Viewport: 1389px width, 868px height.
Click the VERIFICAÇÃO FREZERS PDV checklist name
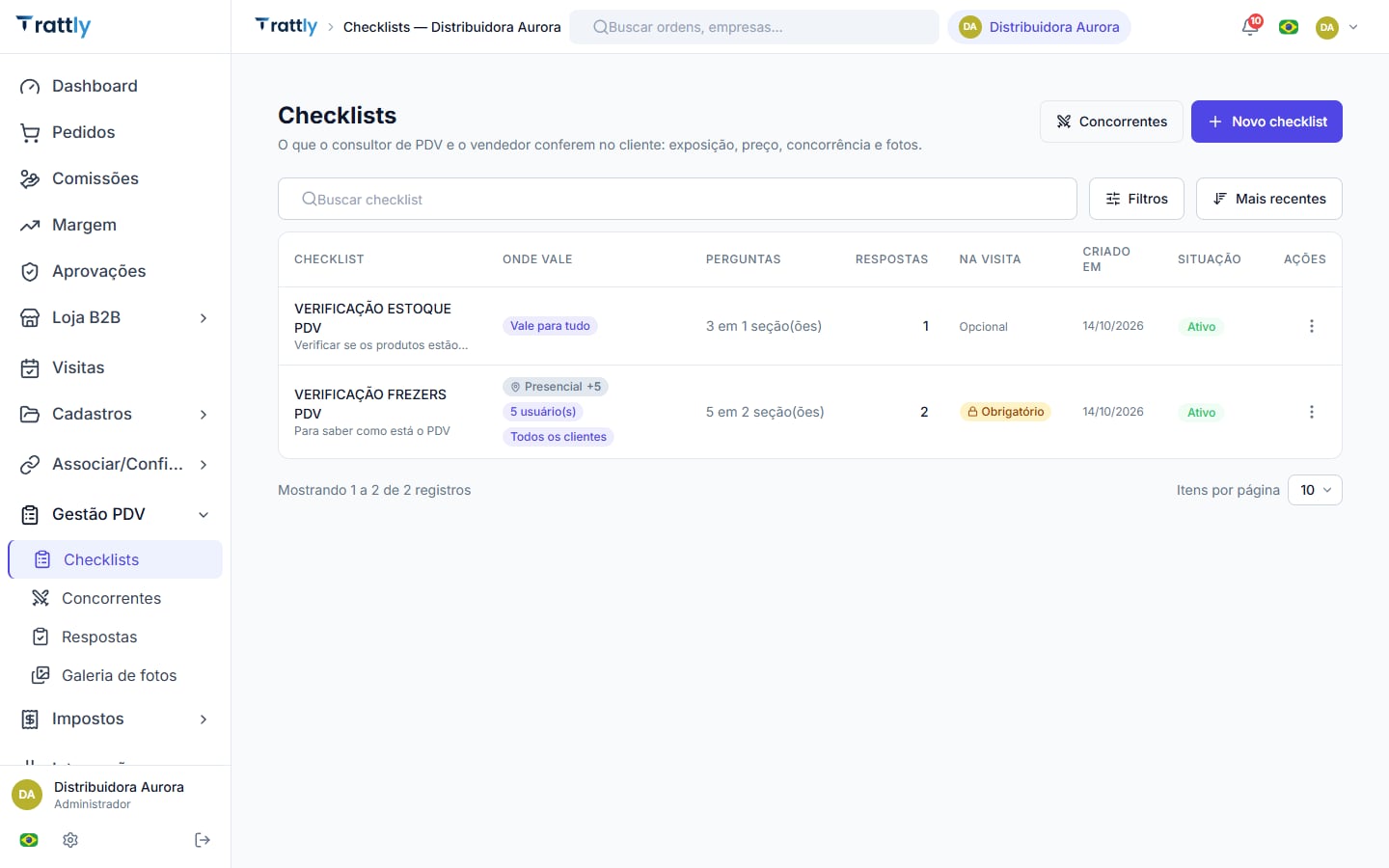pyautogui.click(x=370, y=403)
